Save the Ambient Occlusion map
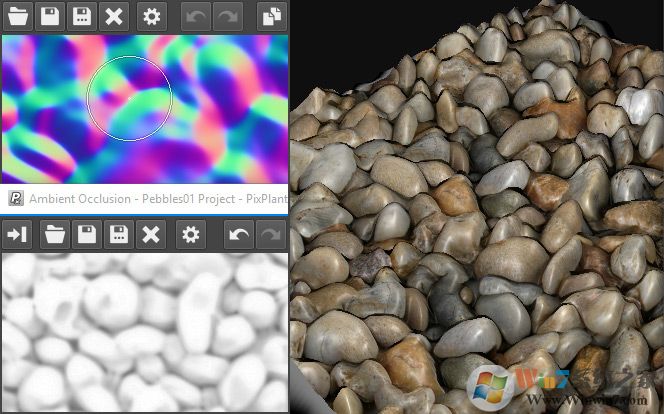This screenshot has height=414, width=664. click(x=87, y=234)
